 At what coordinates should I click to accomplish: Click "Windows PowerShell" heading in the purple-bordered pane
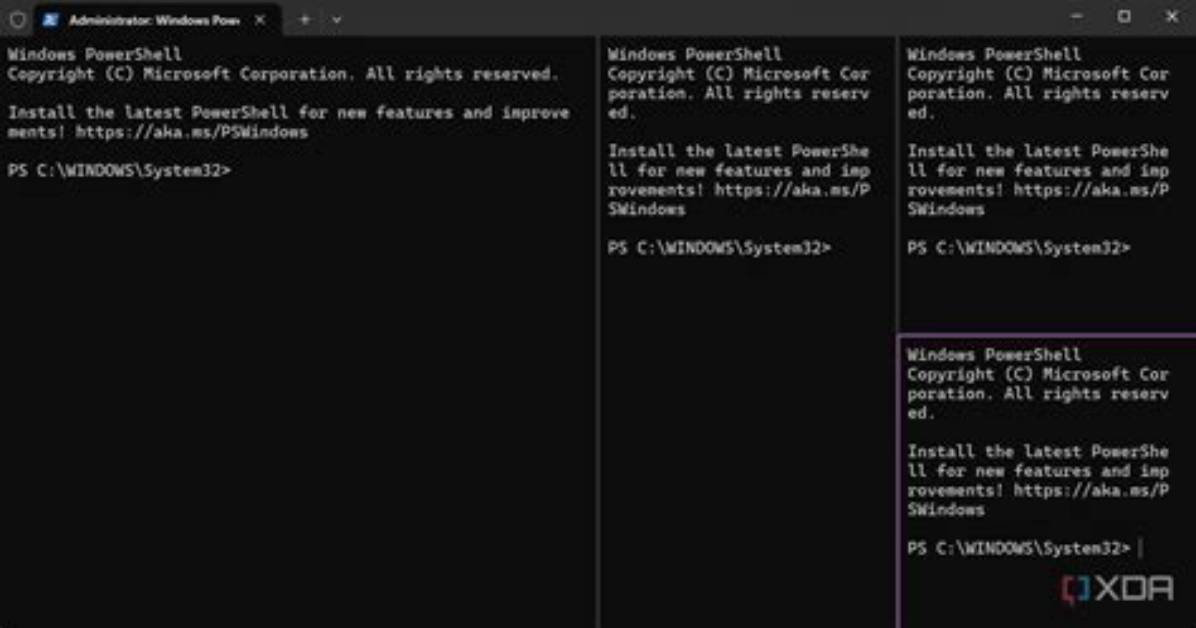[994, 355]
